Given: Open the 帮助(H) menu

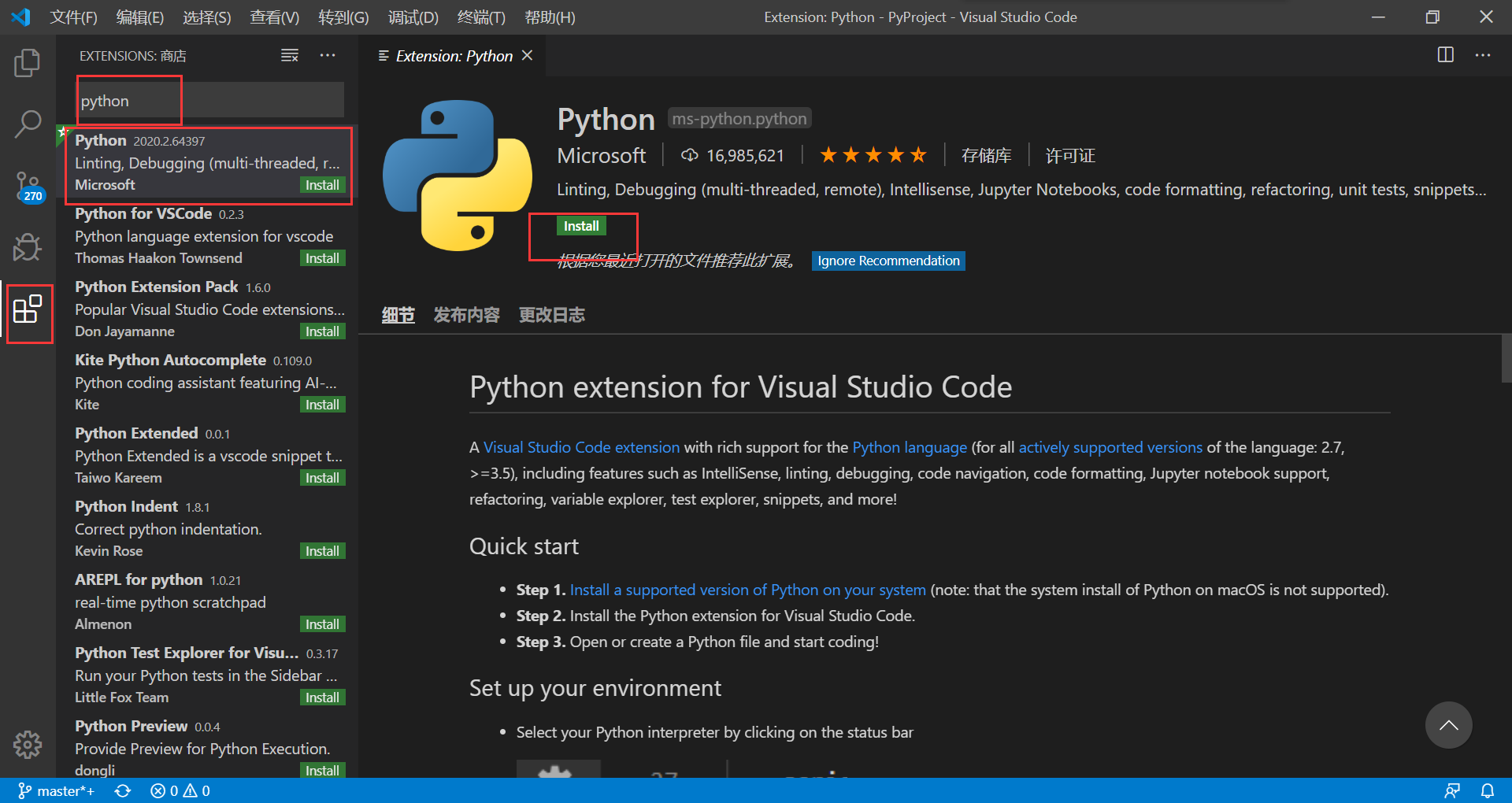Looking at the screenshot, I should pyautogui.click(x=550, y=17).
